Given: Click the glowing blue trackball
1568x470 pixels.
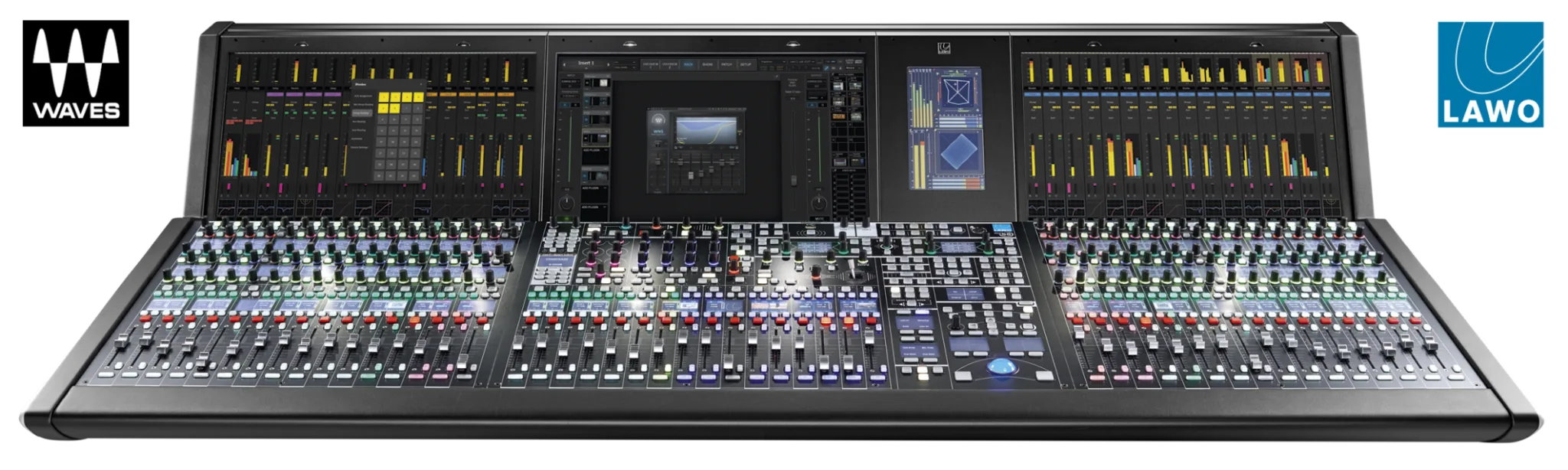Looking at the screenshot, I should click(x=998, y=366).
